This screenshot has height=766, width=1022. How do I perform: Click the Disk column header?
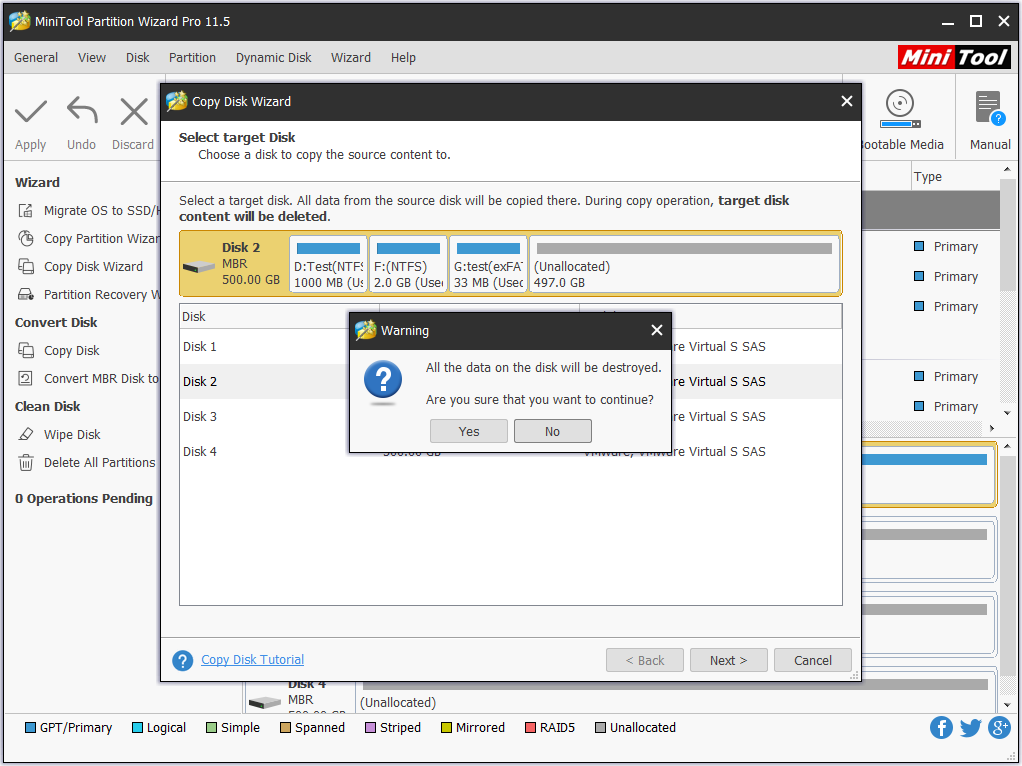280,317
